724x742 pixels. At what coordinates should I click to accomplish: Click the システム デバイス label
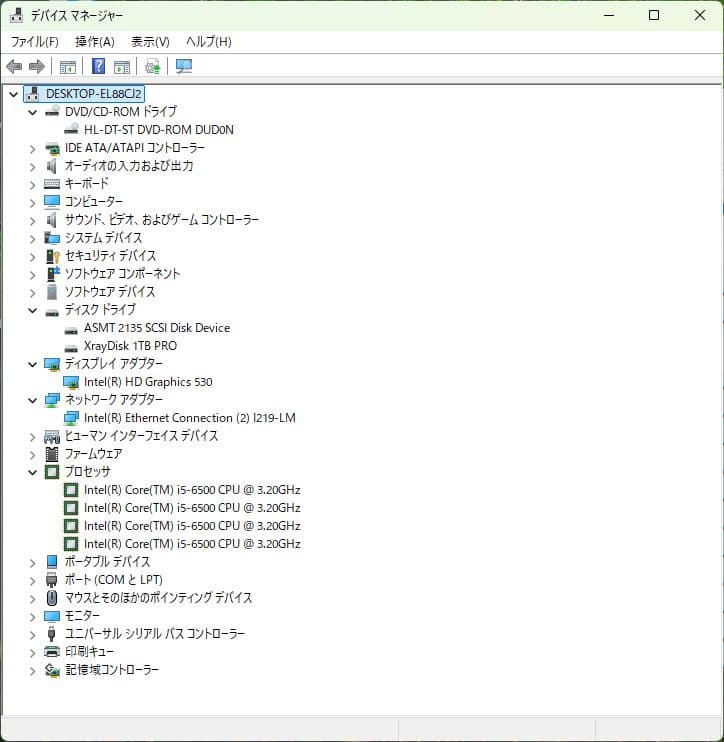(103, 238)
